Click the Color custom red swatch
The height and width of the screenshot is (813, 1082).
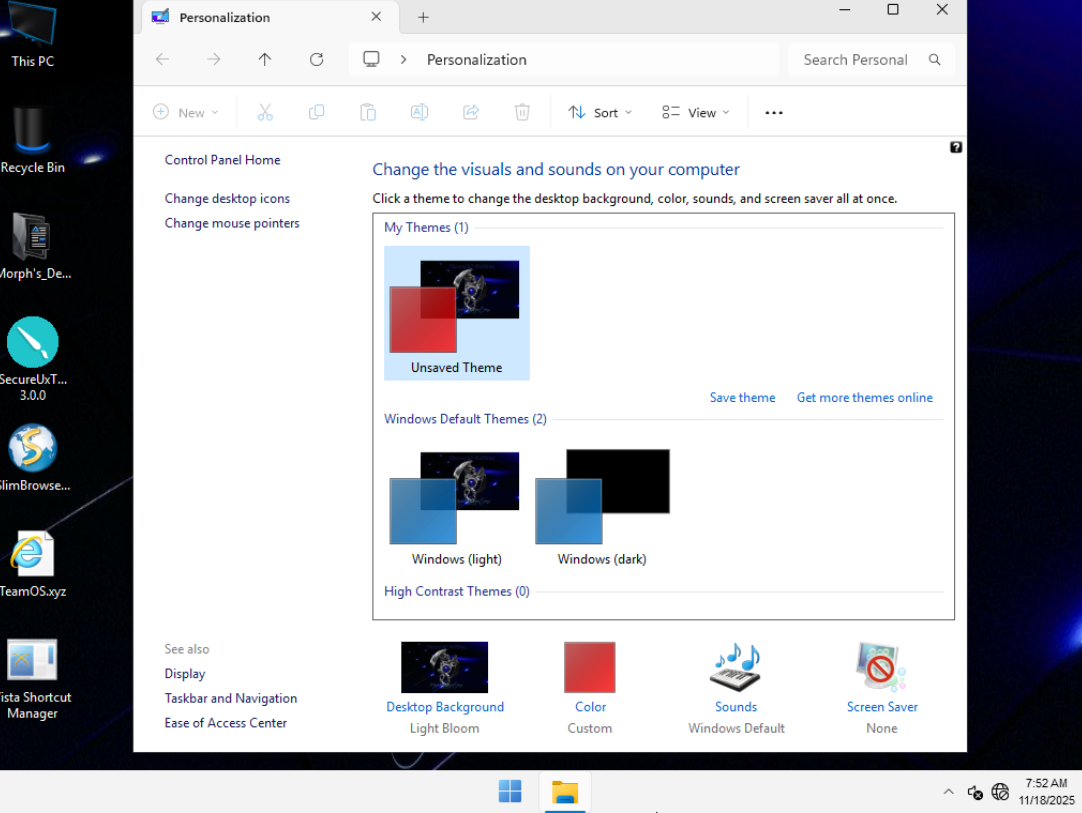[x=590, y=668]
